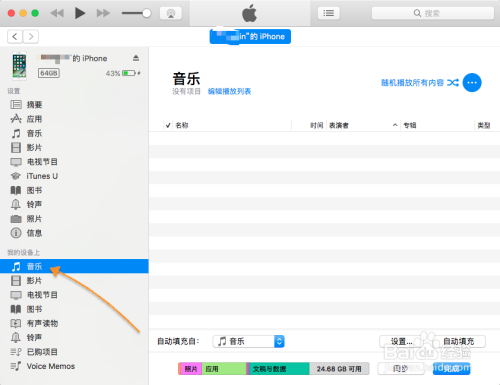Open 照片 photos in the sidebar

[74, 219]
